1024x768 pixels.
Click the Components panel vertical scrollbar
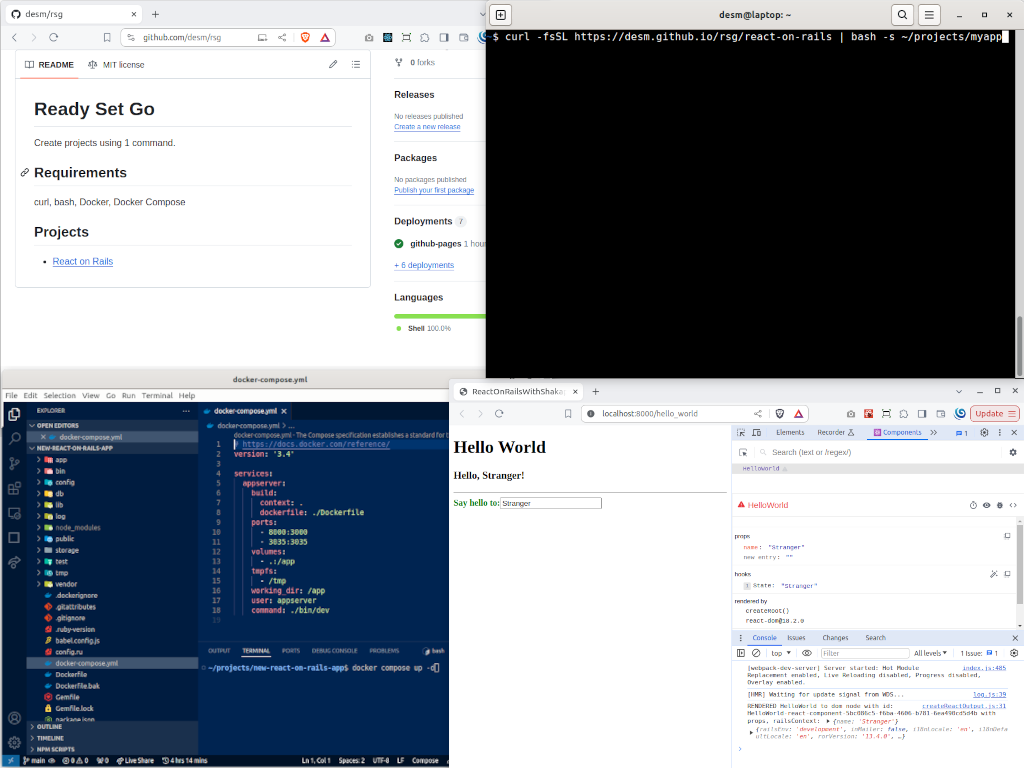(x=1019, y=562)
